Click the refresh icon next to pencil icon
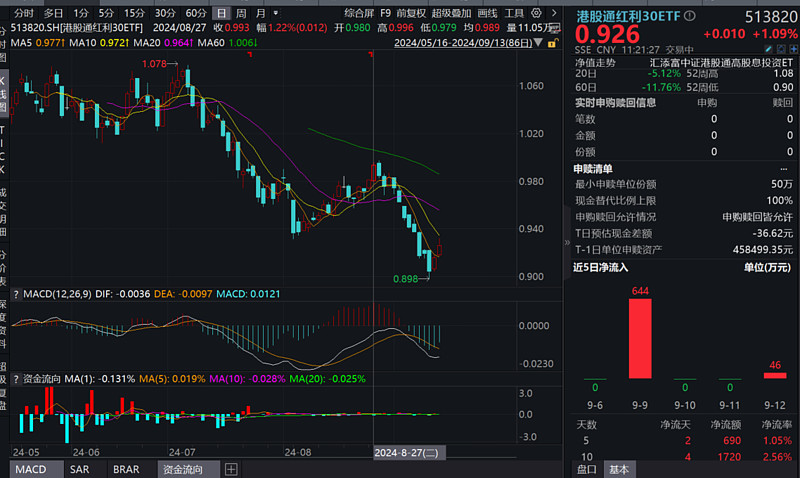Screen dimensions: 800x478 pyautogui.click(x=781, y=49)
